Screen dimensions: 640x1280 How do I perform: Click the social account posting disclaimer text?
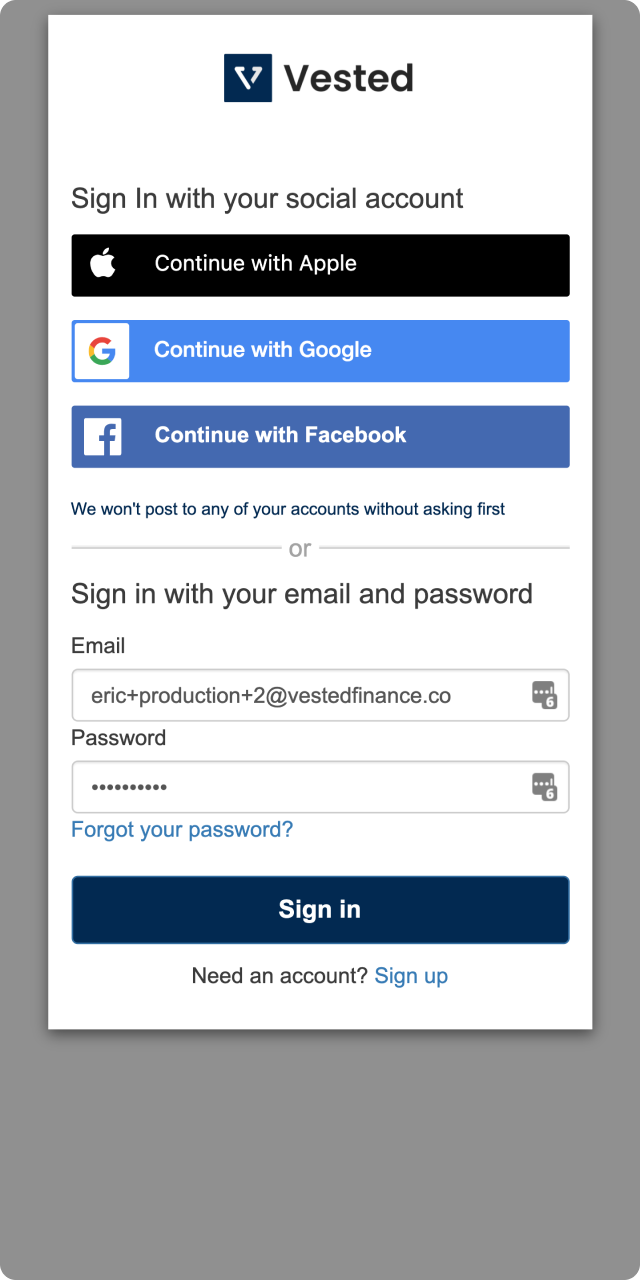(288, 509)
